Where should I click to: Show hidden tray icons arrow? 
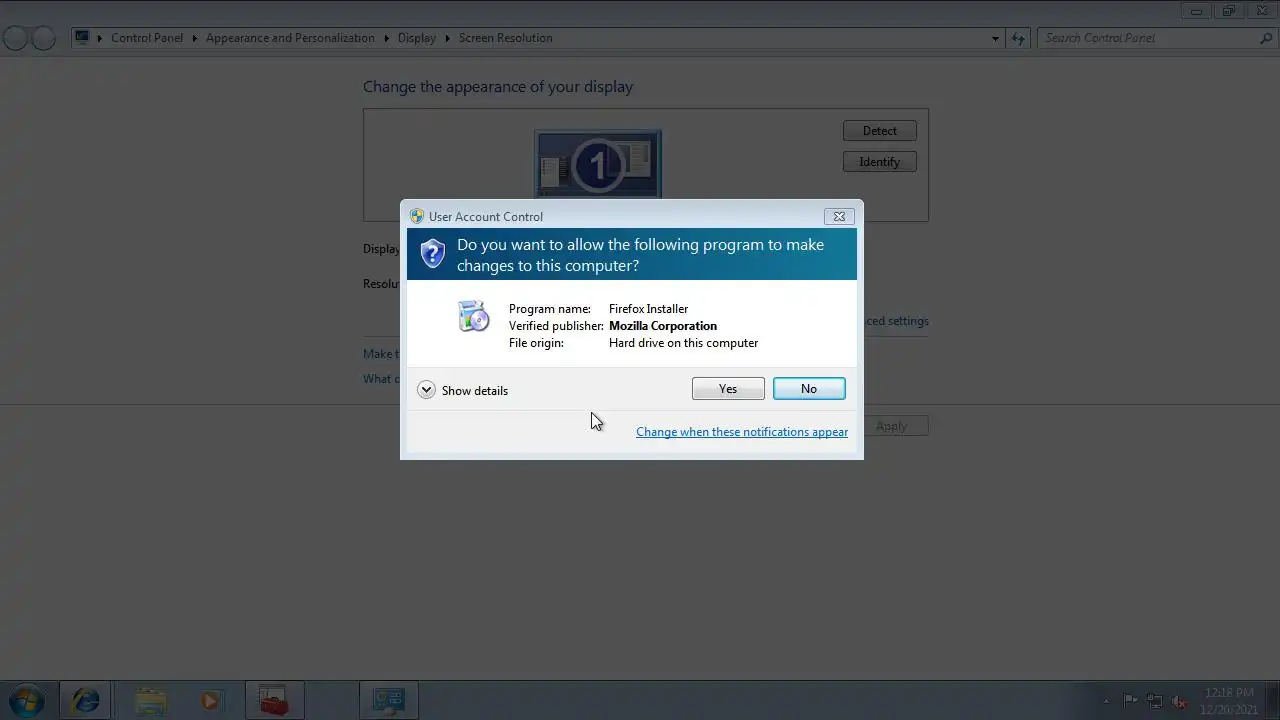point(1105,701)
